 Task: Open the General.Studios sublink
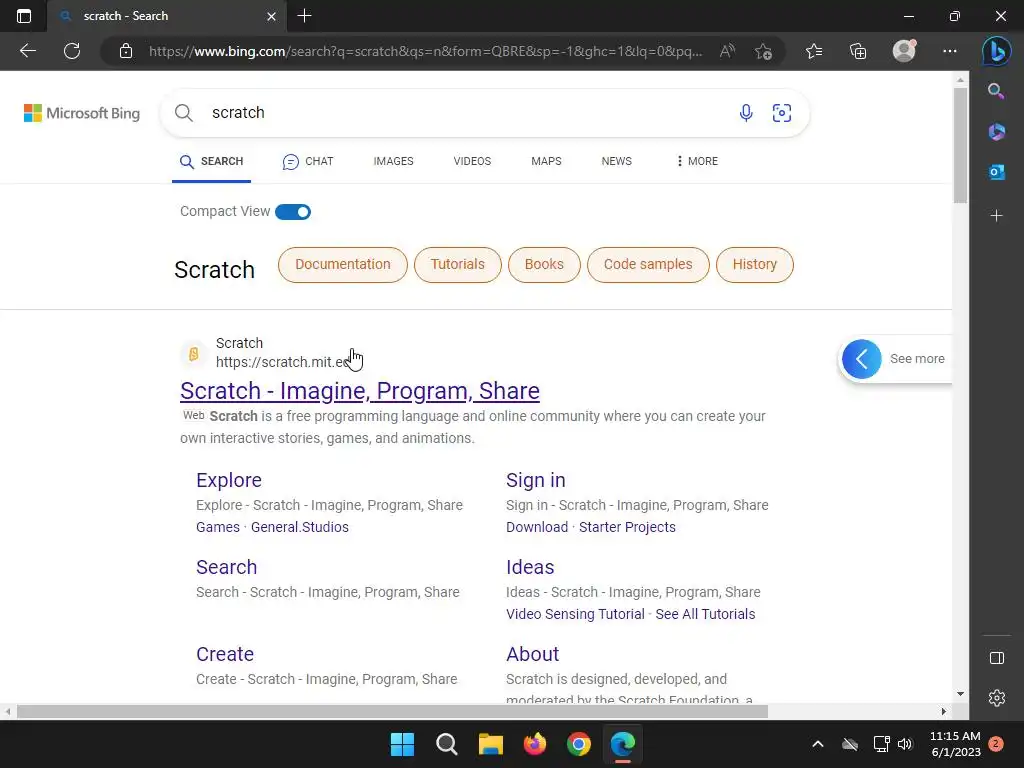300,527
